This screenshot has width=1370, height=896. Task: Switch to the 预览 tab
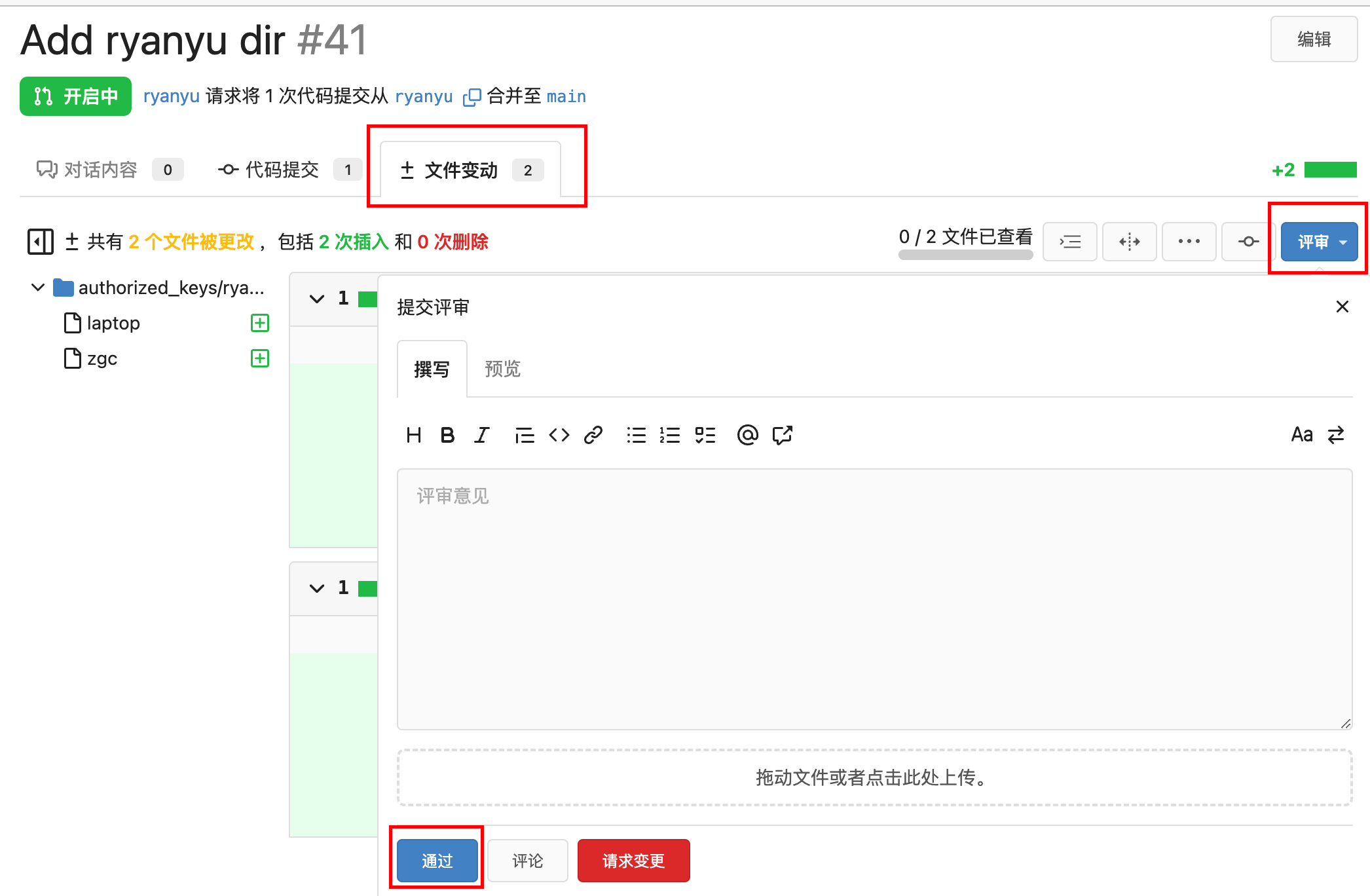click(502, 369)
